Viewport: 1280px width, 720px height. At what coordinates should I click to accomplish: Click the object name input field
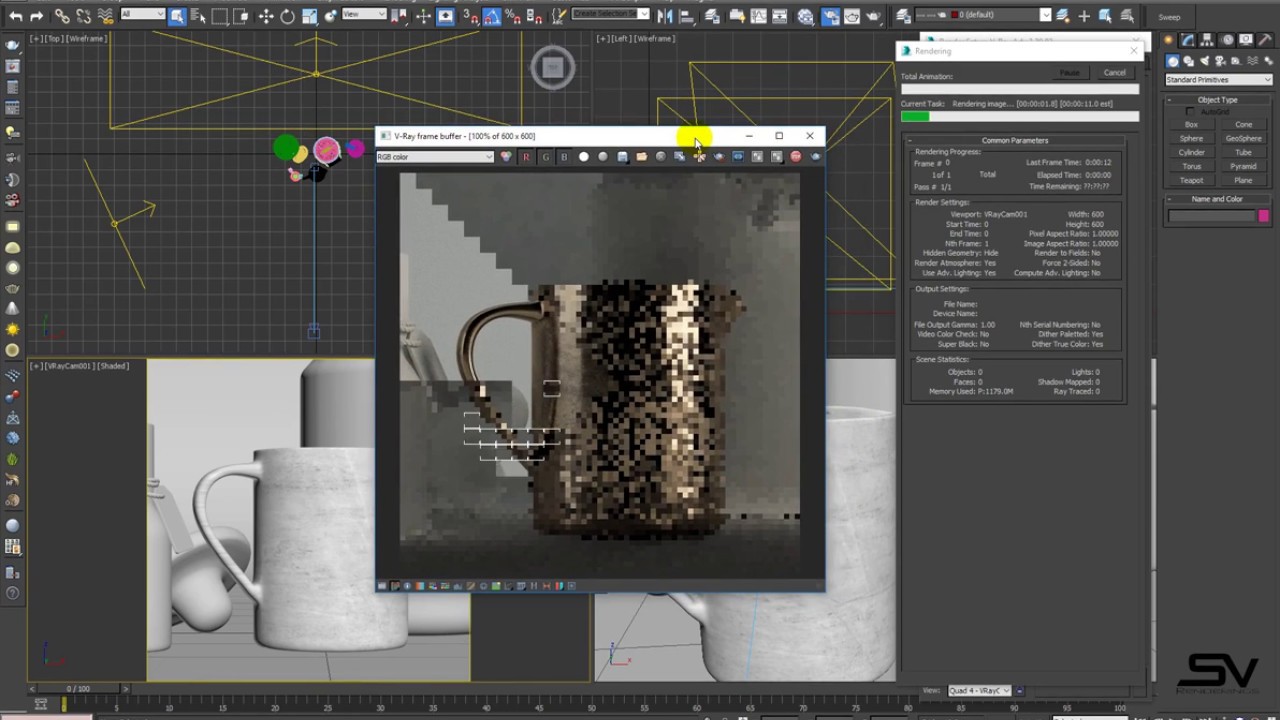point(1211,216)
